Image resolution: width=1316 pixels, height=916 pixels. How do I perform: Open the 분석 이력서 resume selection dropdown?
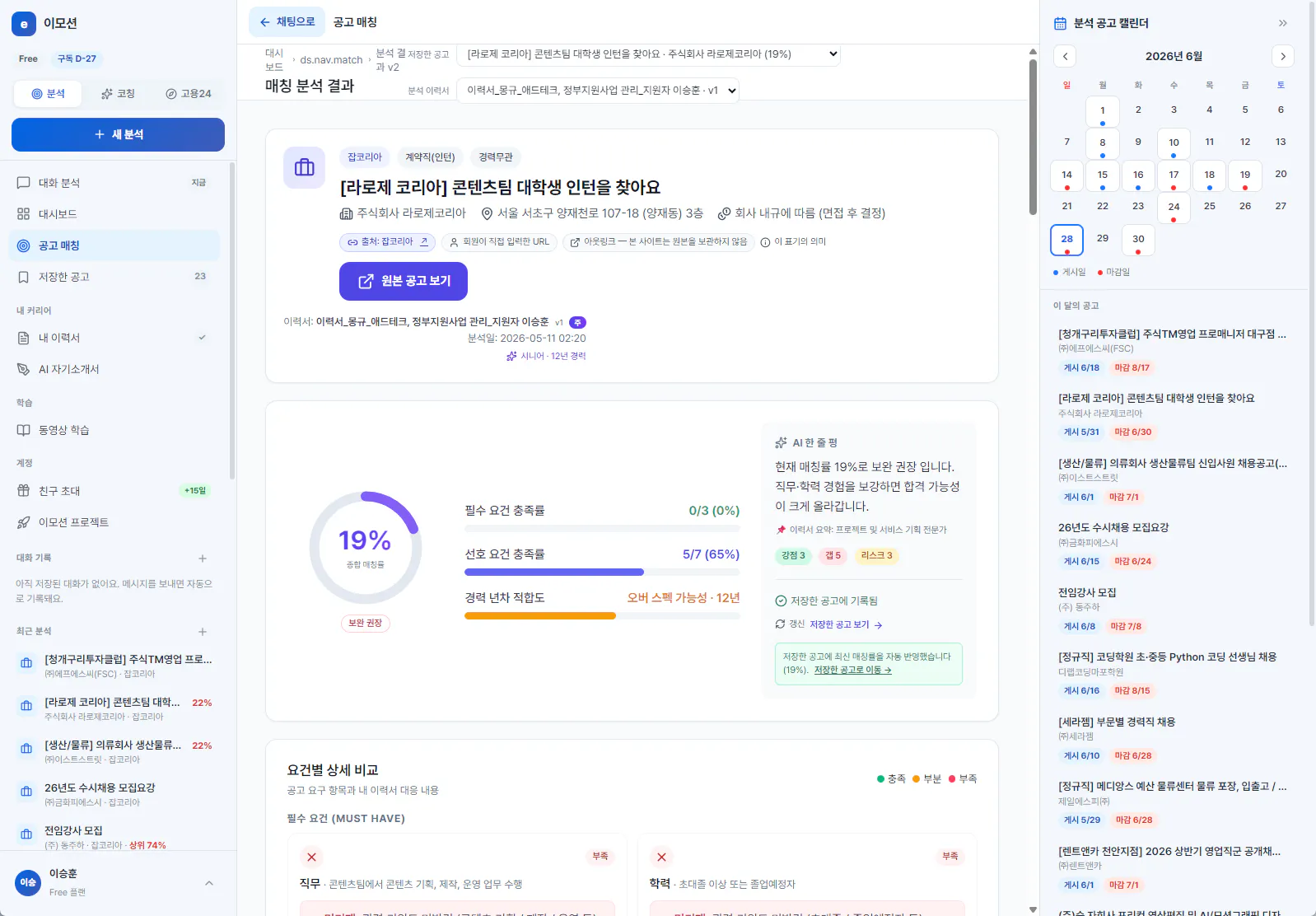point(598,91)
